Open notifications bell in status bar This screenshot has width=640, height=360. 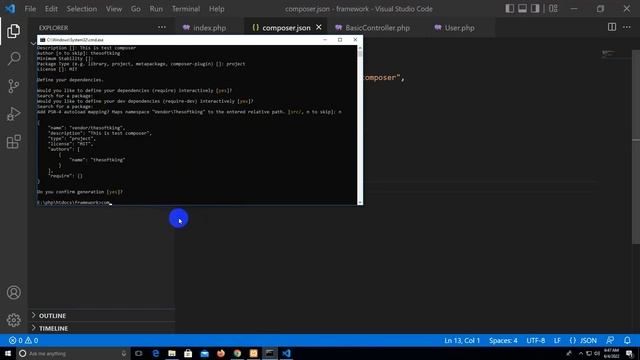pos(627,340)
